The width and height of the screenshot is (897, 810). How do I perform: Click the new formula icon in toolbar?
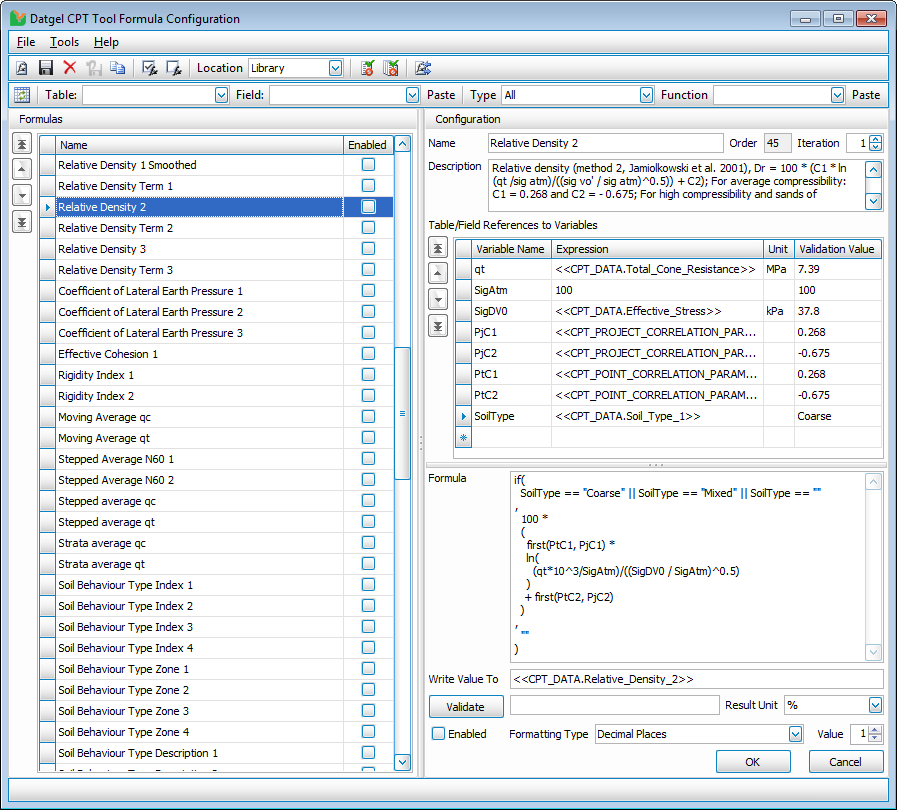pyautogui.click(x=22, y=68)
